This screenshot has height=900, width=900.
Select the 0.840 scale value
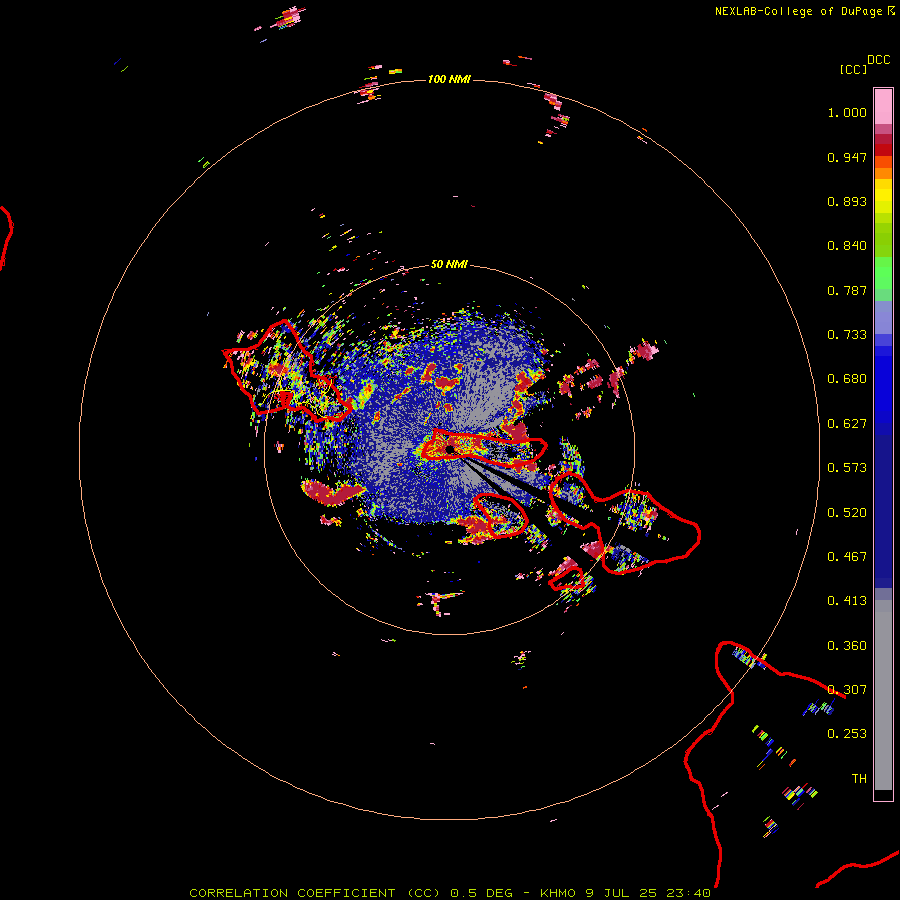point(847,246)
